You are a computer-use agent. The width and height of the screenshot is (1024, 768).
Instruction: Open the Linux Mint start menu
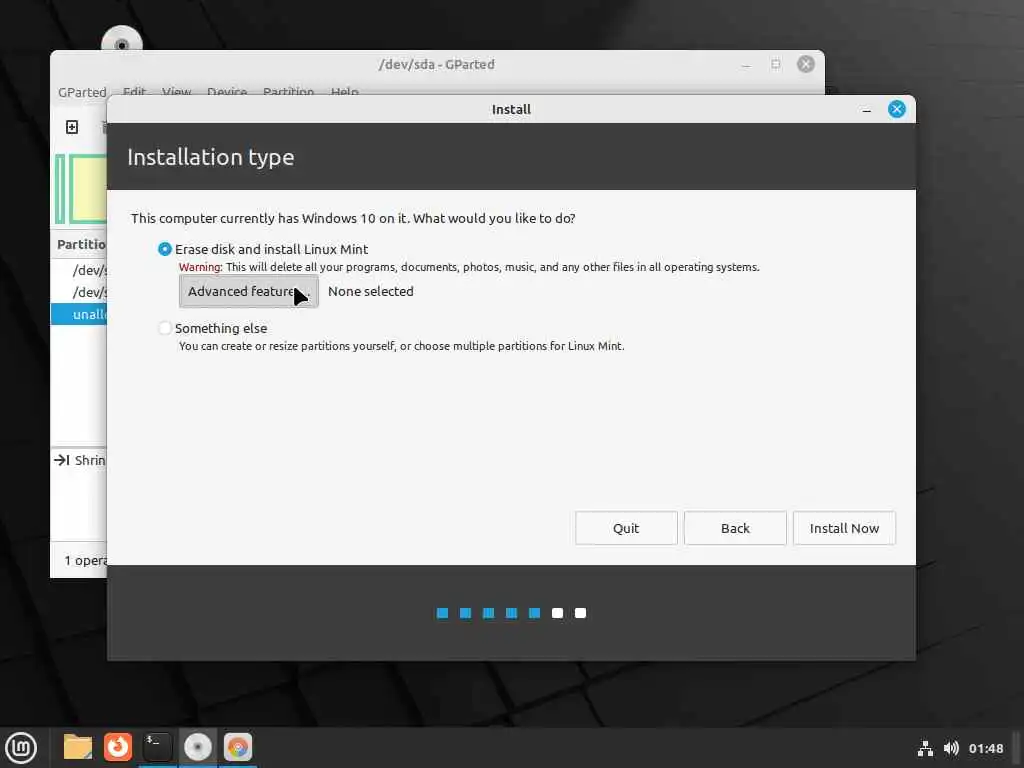tap(21, 748)
